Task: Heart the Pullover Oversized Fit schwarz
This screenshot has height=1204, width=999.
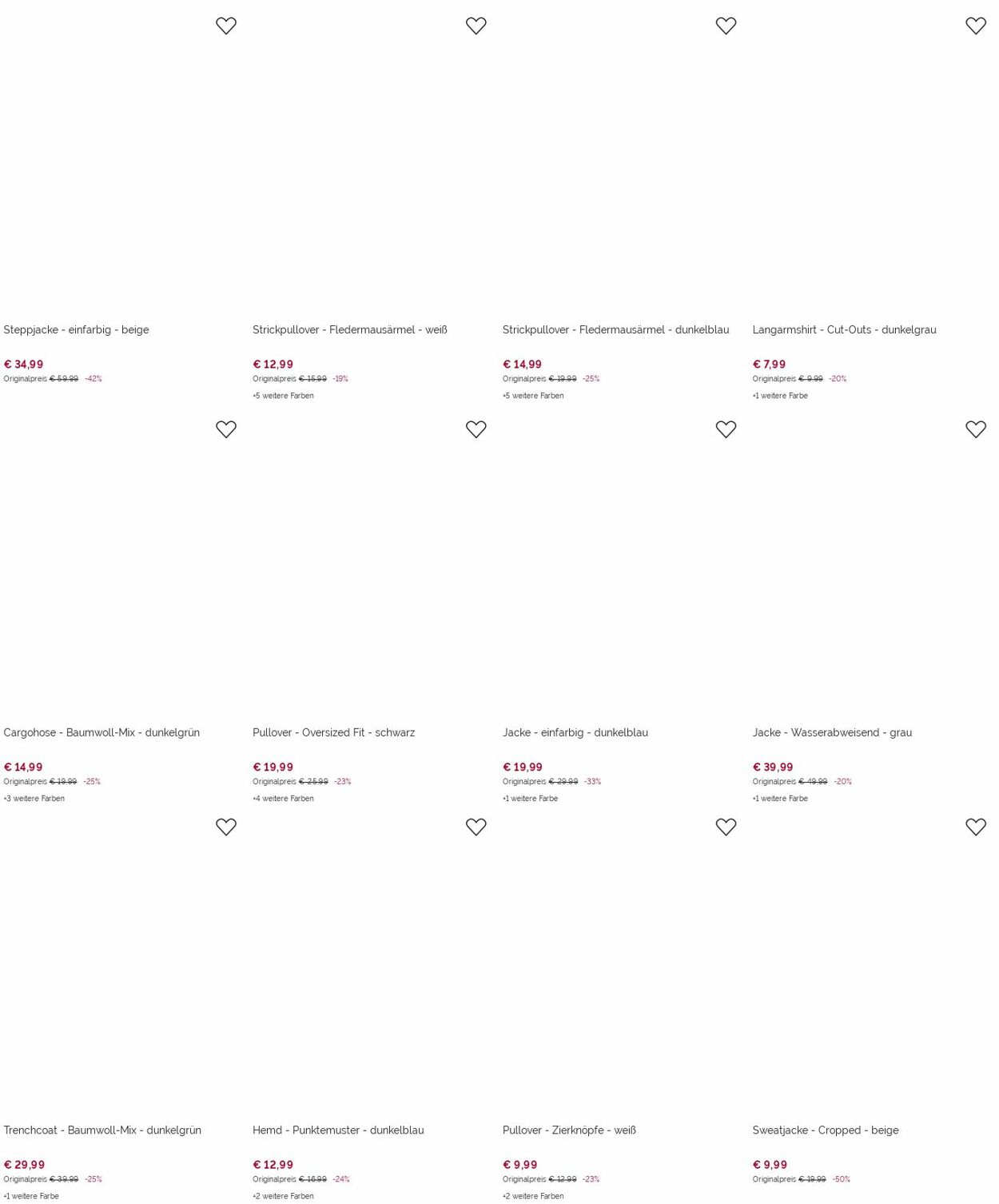Action: 476,429
